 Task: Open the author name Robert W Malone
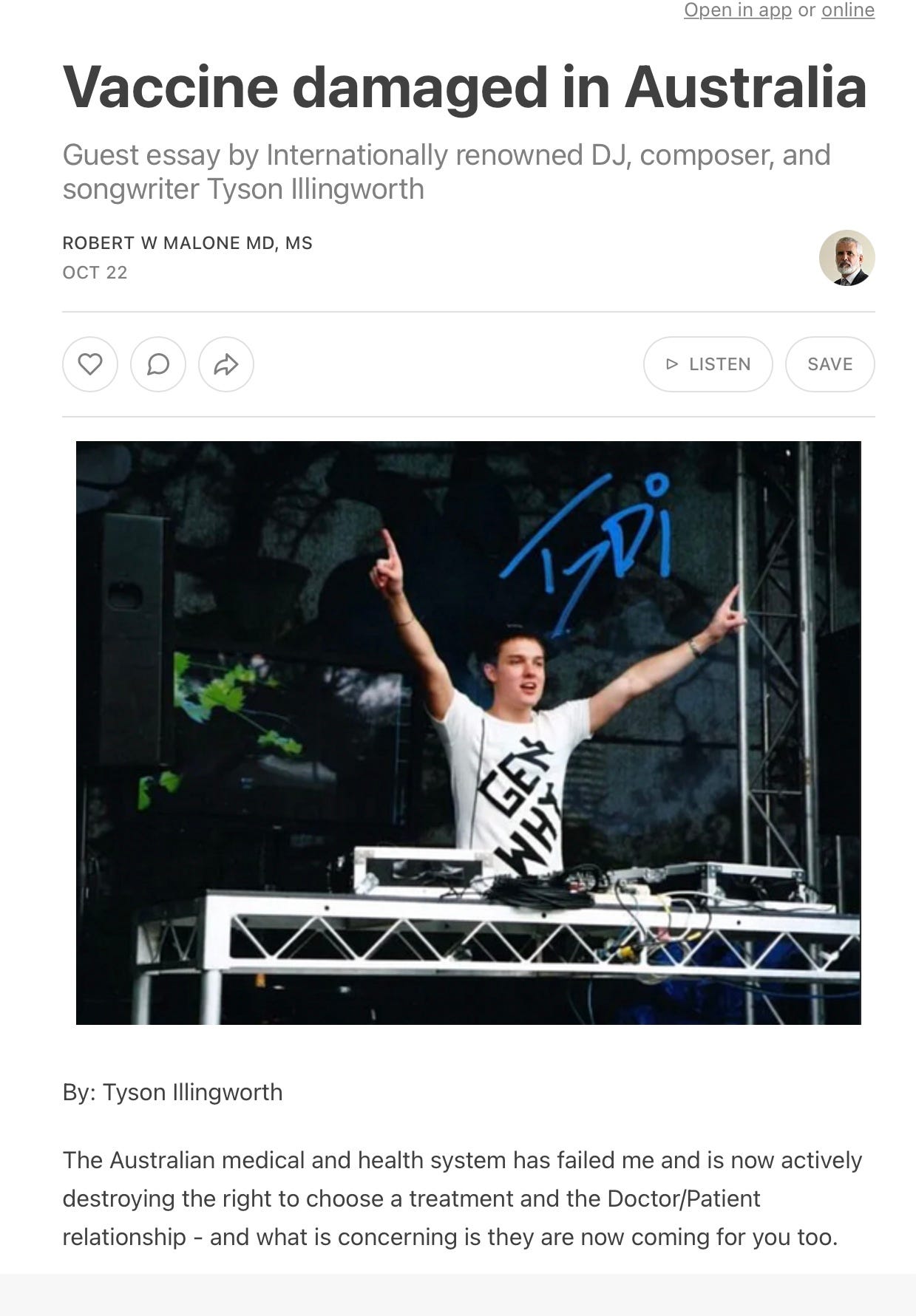click(188, 243)
